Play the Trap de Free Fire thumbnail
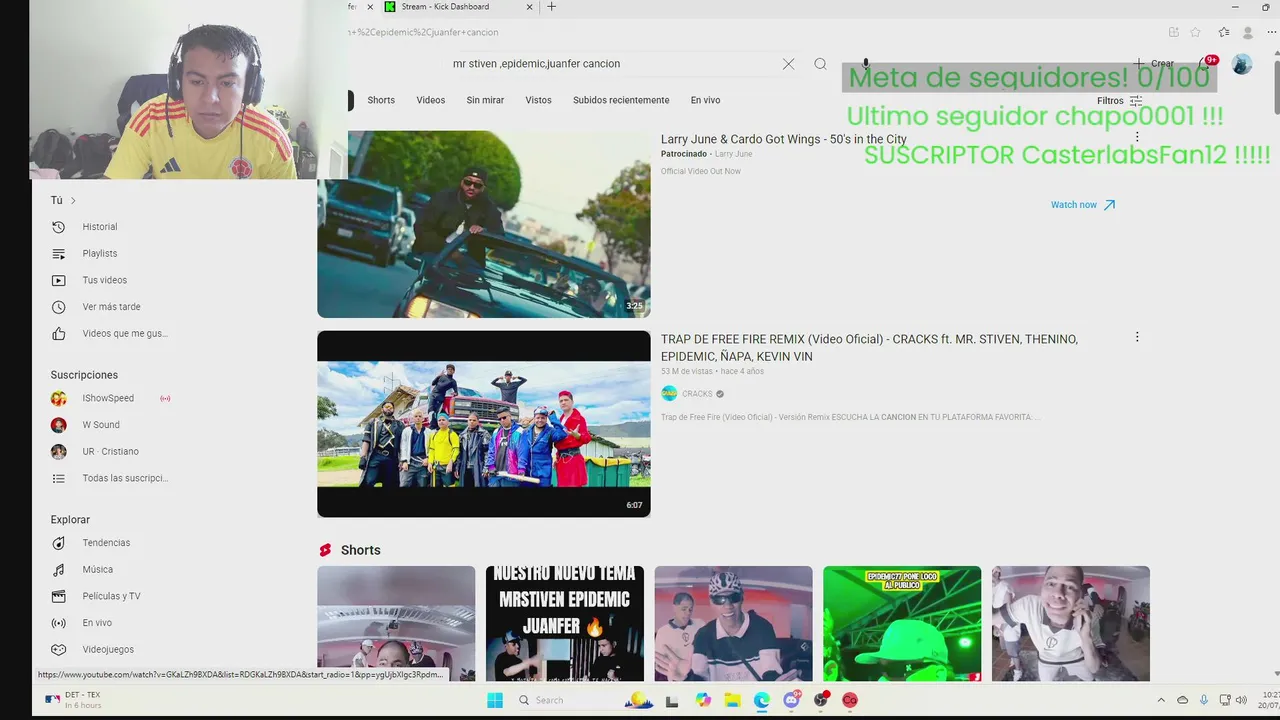The width and height of the screenshot is (1280, 720). [484, 424]
